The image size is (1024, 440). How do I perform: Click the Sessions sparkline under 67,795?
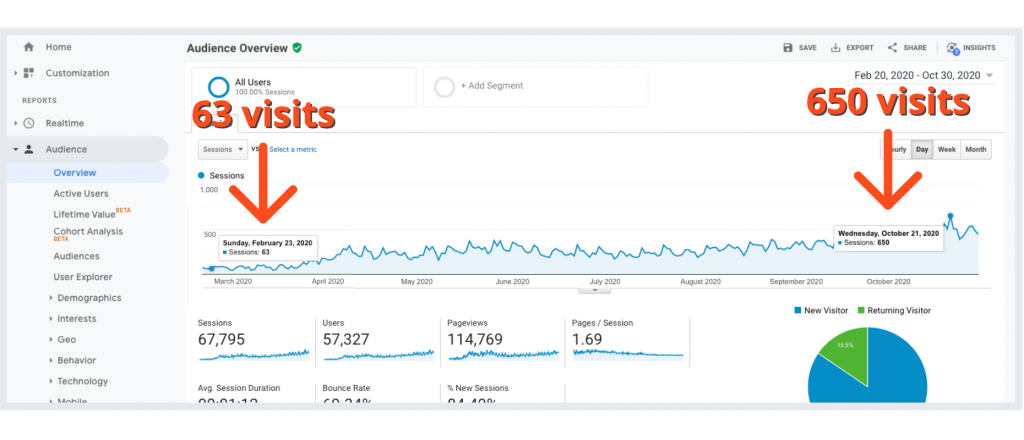point(254,355)
